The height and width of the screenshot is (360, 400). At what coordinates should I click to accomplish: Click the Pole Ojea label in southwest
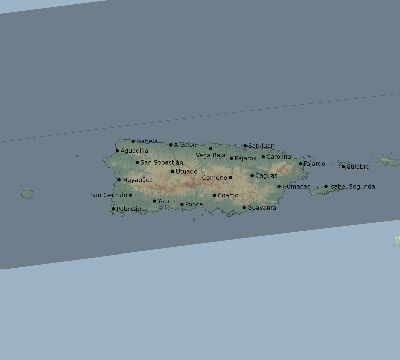point(131,209)
